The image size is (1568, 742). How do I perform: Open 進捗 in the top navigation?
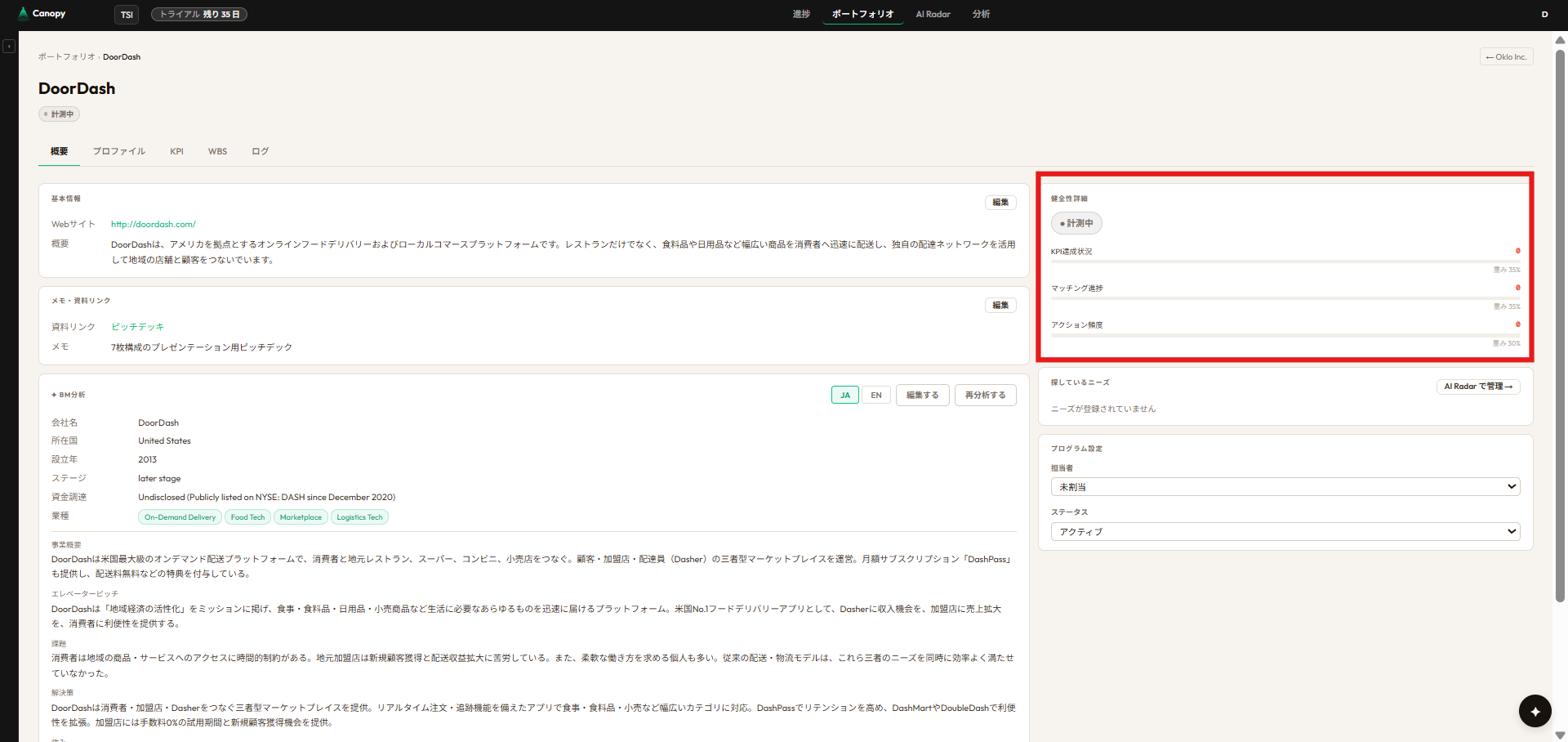pyautogui.click(x=801, y=14)
